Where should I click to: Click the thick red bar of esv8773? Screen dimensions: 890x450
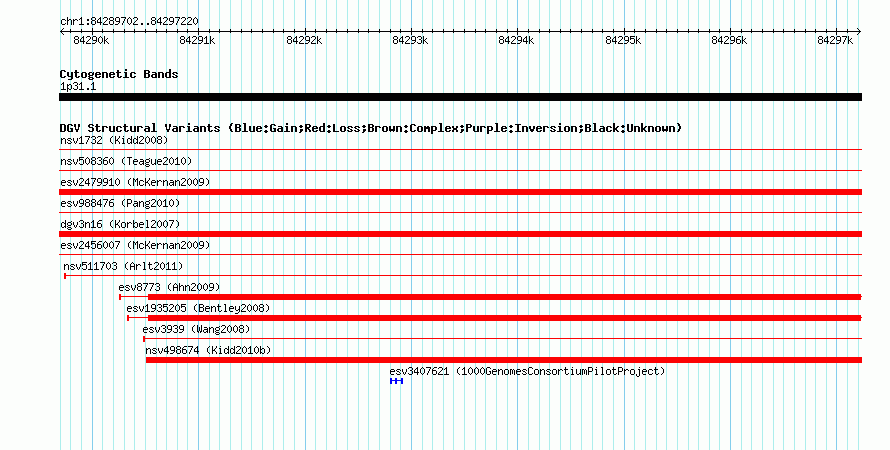(x=505, y=297)
